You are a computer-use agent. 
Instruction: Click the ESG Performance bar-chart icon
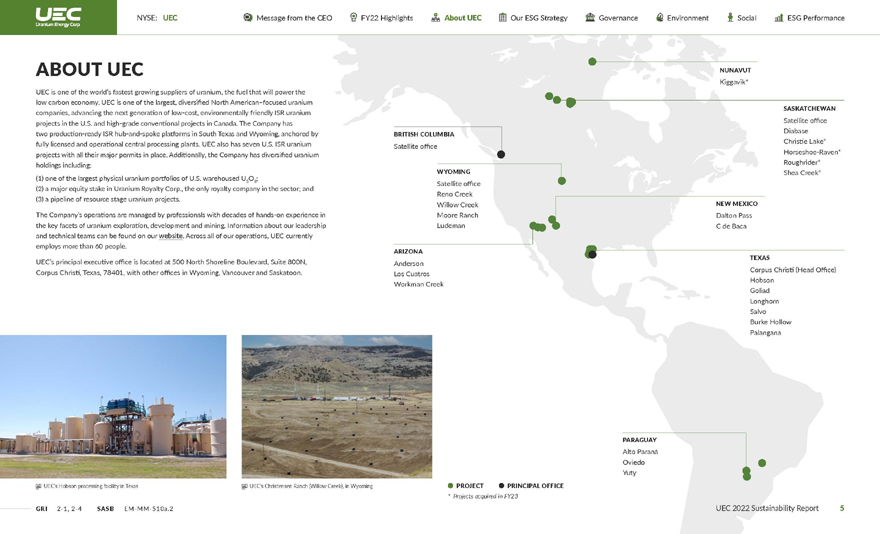[779, 18]
